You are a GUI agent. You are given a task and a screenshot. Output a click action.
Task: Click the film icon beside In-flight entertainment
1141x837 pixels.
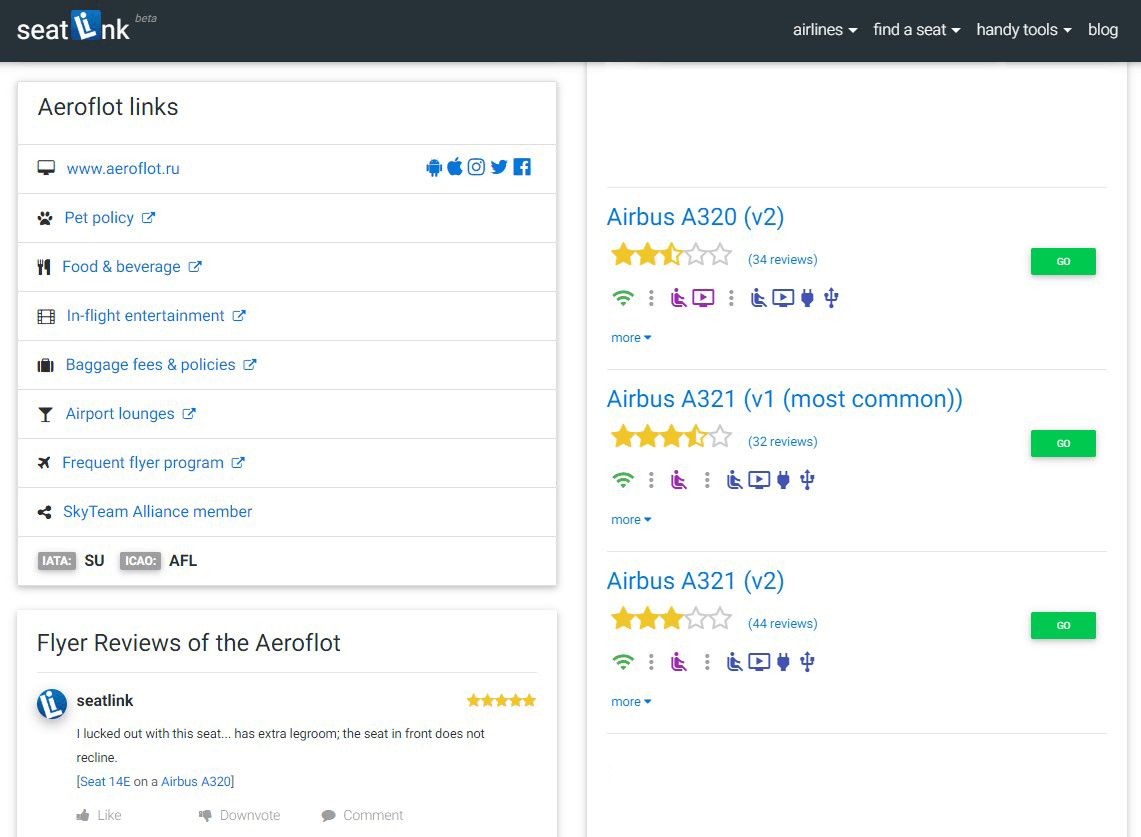[46, 317]
